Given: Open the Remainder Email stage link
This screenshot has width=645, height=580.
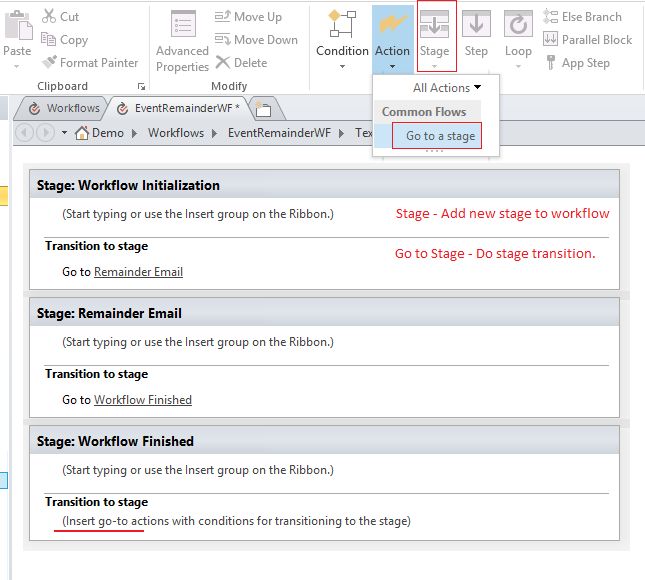Looking at the screenshot, I should 139,272.
